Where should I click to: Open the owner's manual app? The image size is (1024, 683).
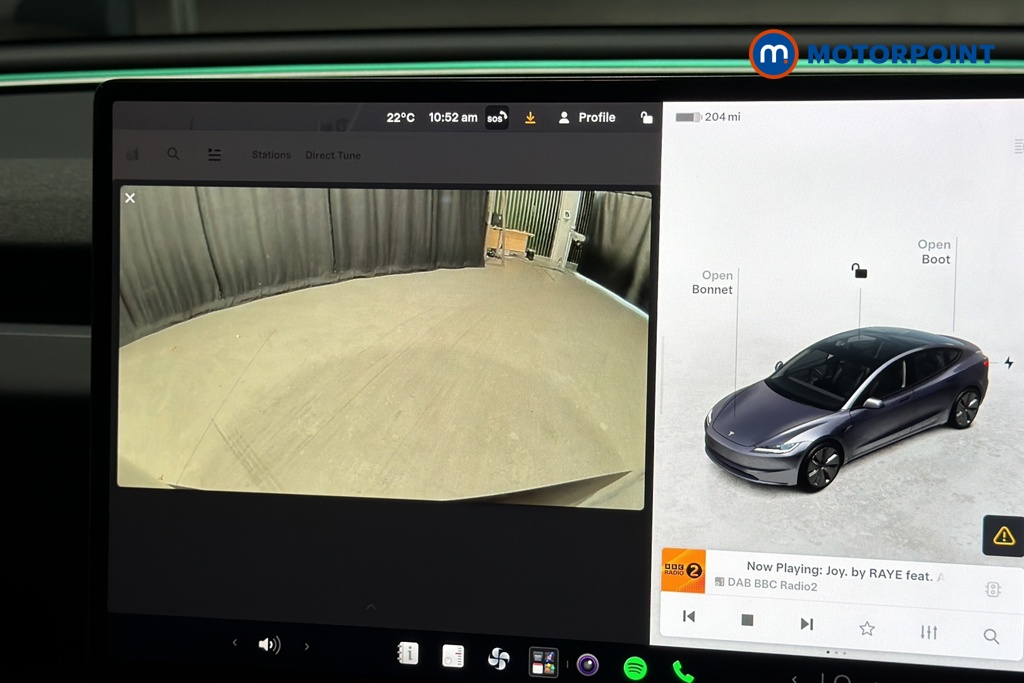(x=408, y=653)
